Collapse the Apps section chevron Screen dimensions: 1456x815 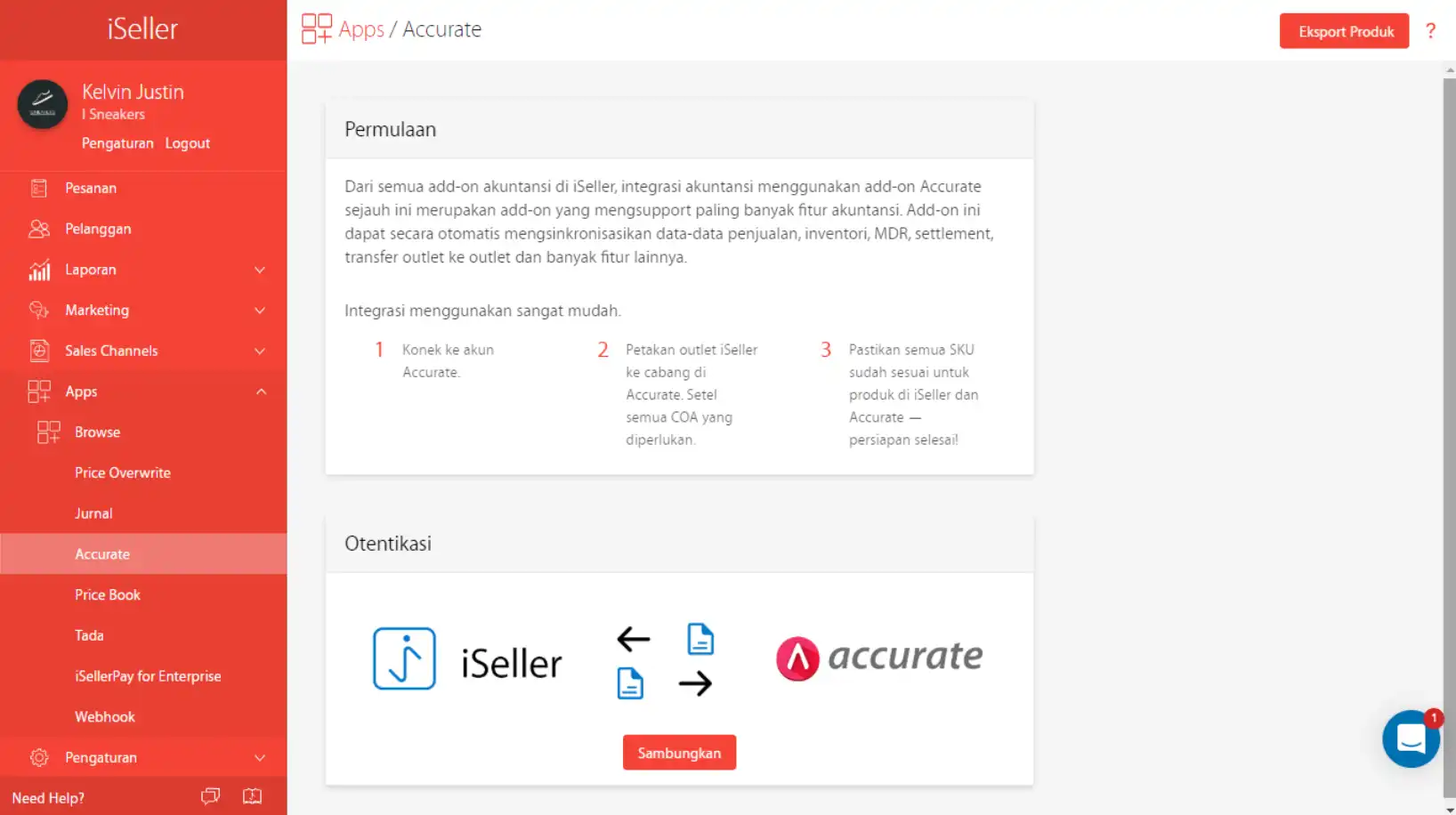point(261,391)
